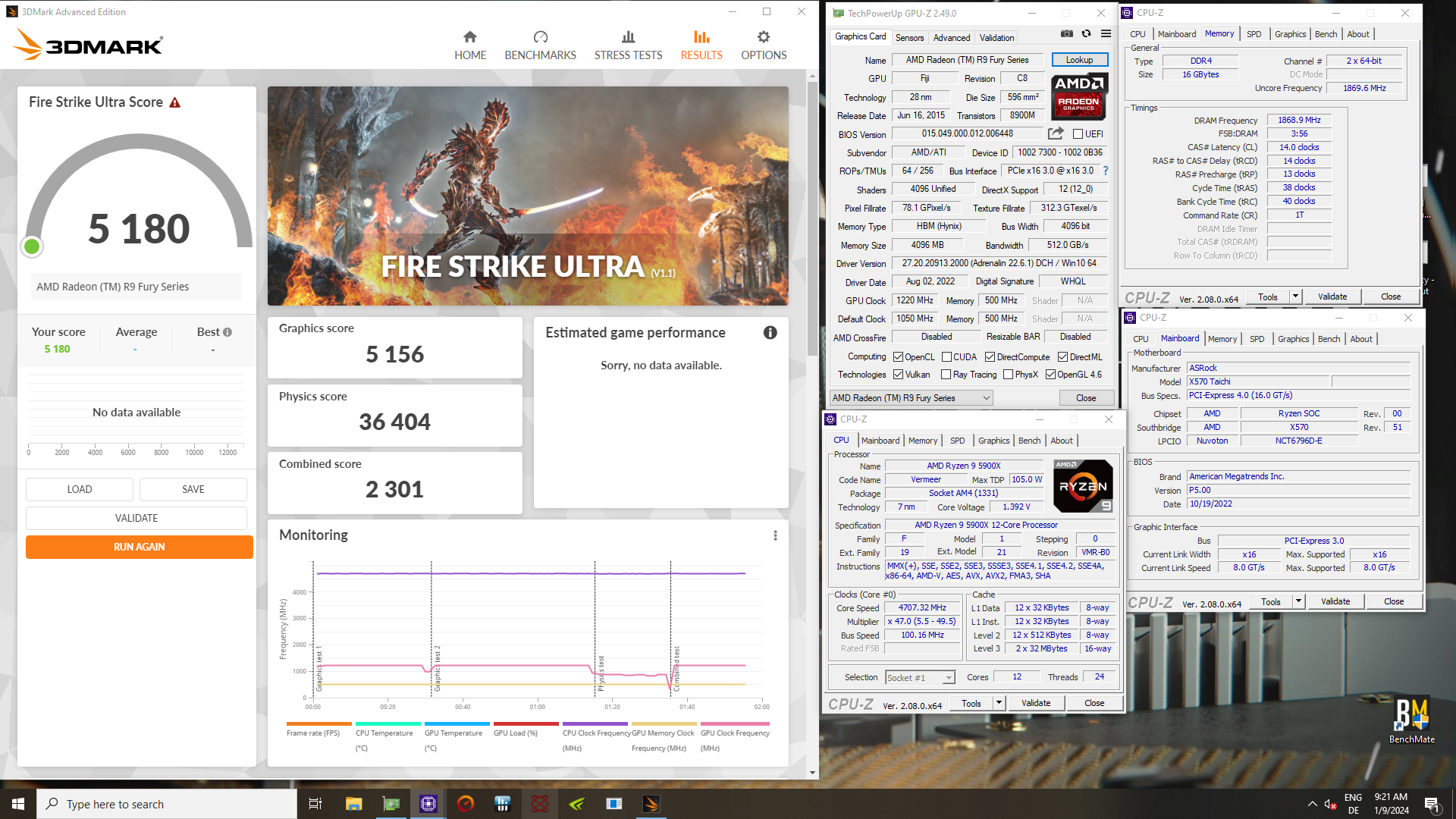Open SPD tab in CPU-Z Memory window
Image resolution: width=1456 pixels, height=819 pixels.
1254,34
